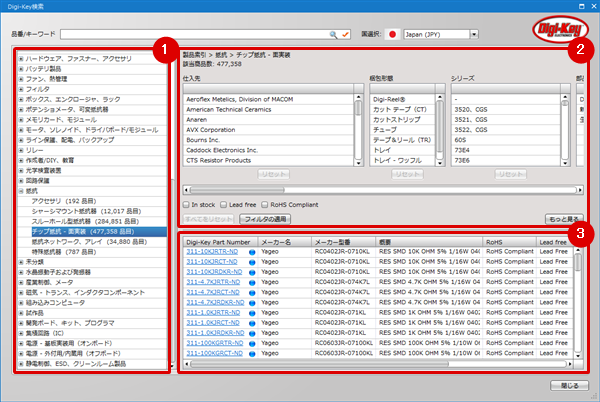Click the Japan flag icon
The image size is (600, 402).
(x=392, y=34)
